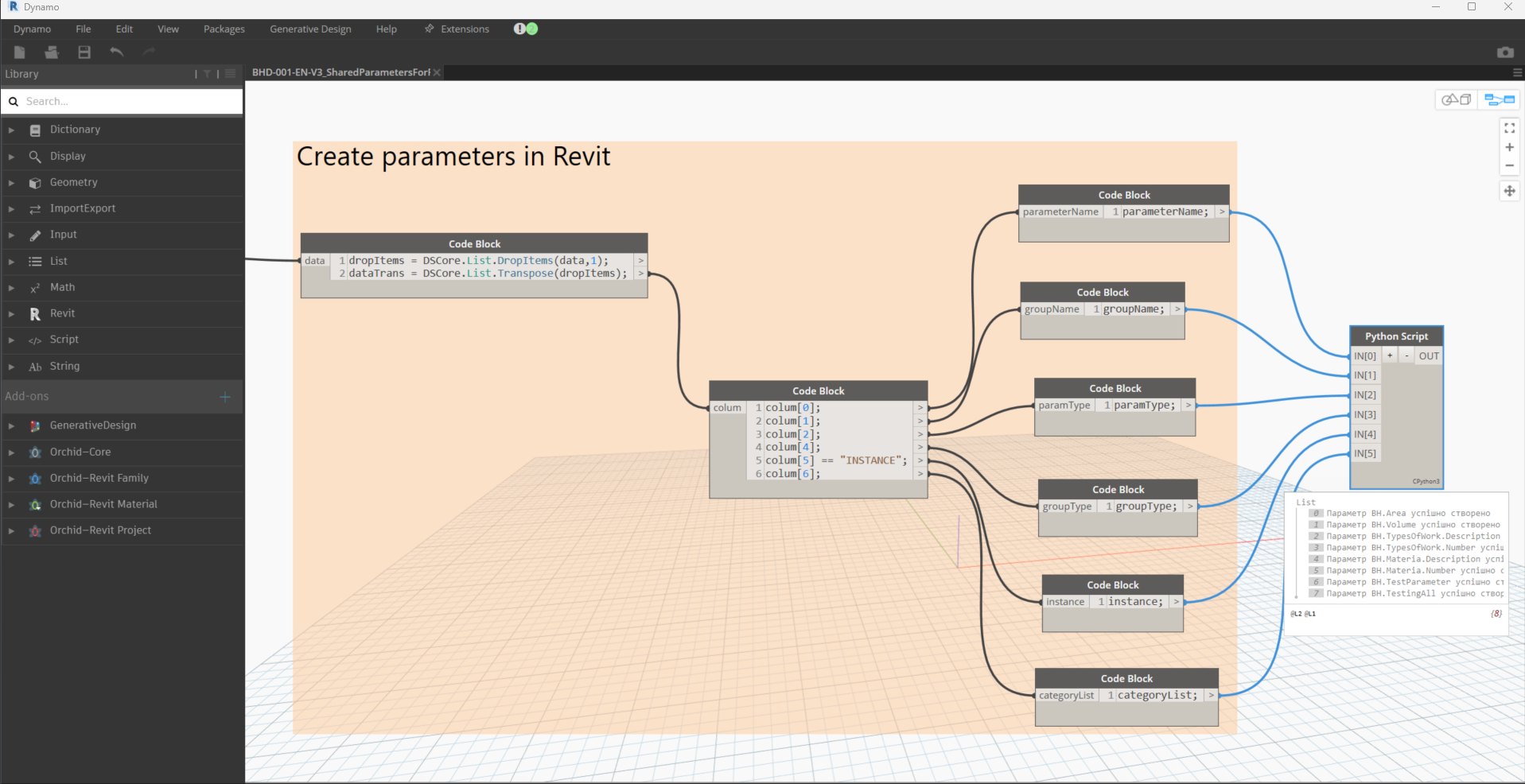Open the Packages menu
Screen dimensions: 1525x784
(224, 29)
